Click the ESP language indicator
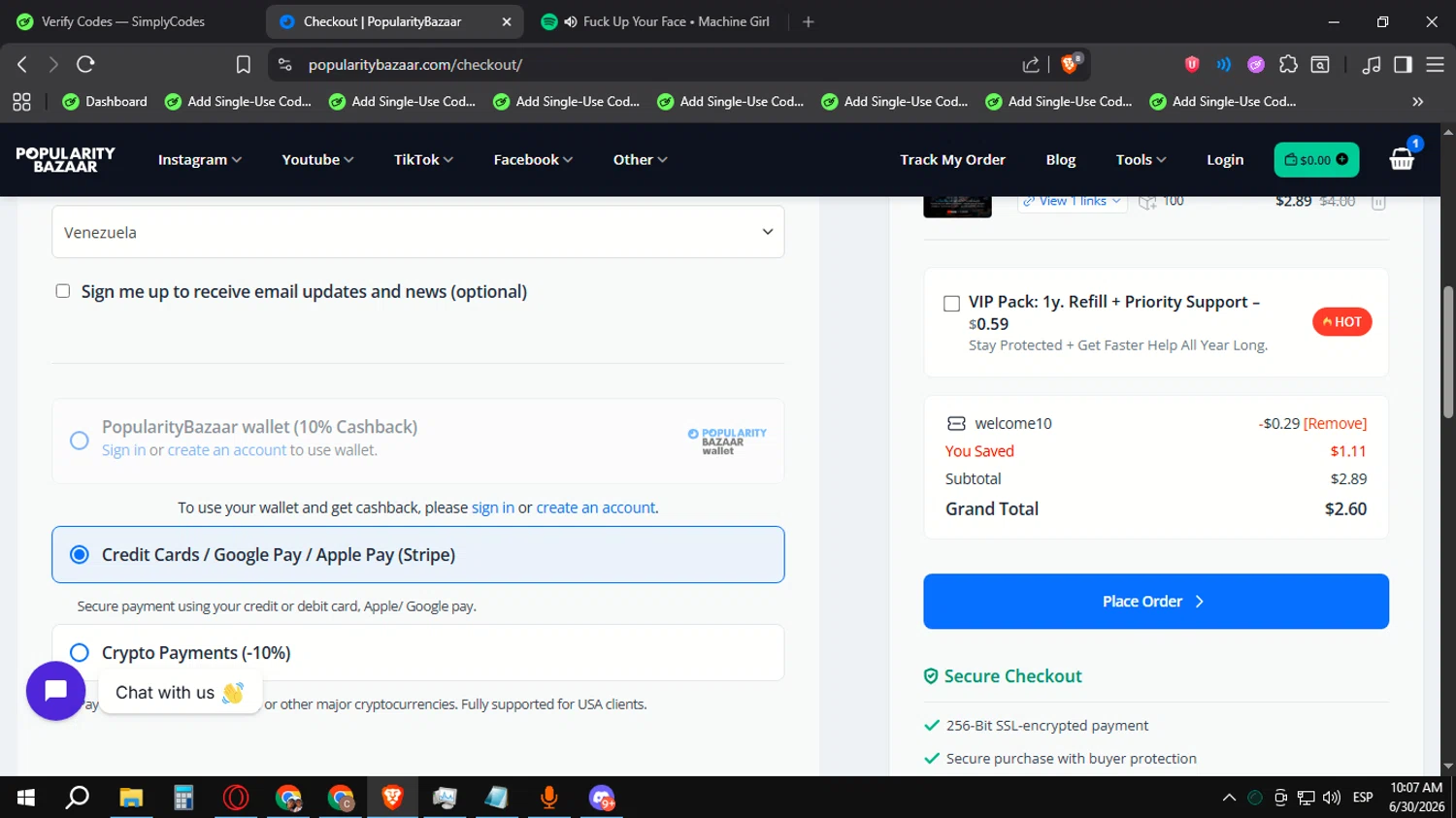This screenshot has height=818, width=1456. point(1363,798)
